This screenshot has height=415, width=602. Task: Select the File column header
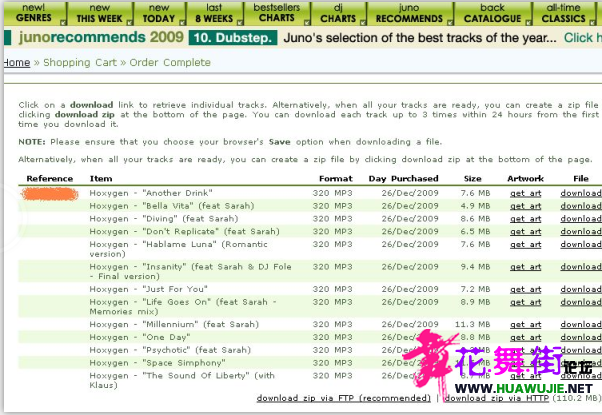581,179
